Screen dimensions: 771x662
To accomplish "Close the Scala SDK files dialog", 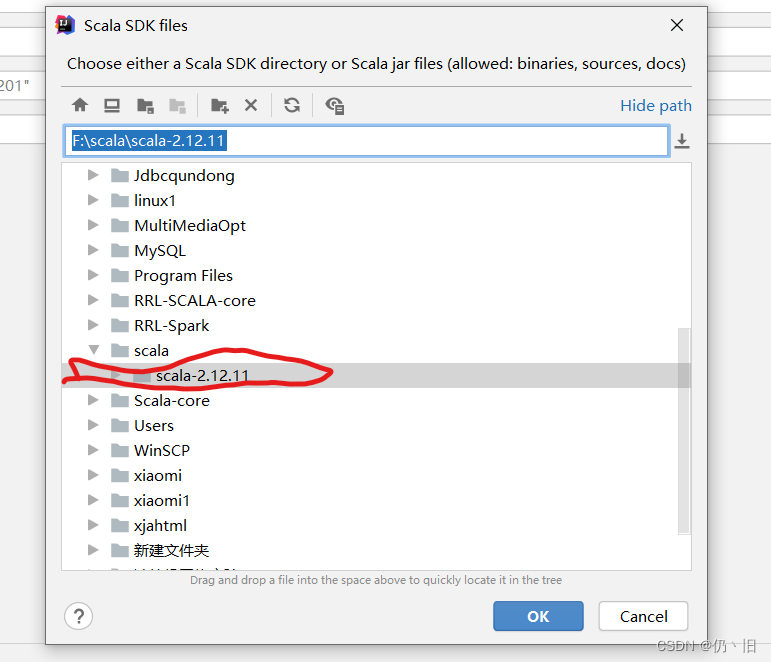I will pos(677,25).
